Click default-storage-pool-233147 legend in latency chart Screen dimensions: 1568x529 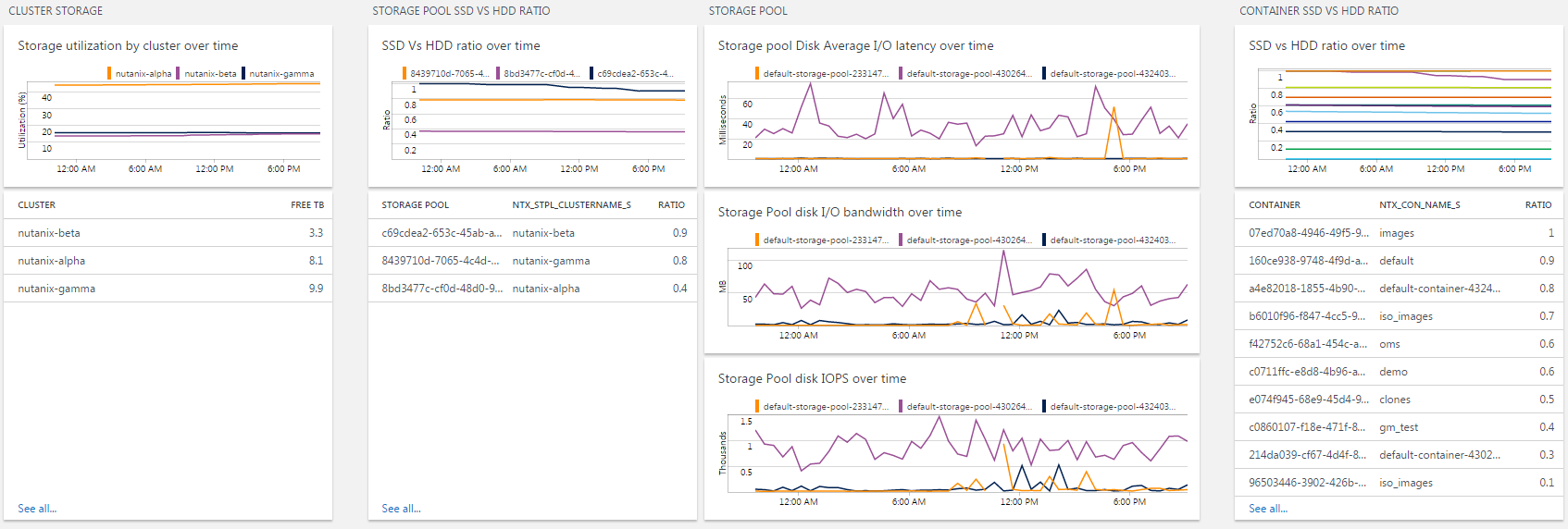(822, 74)
